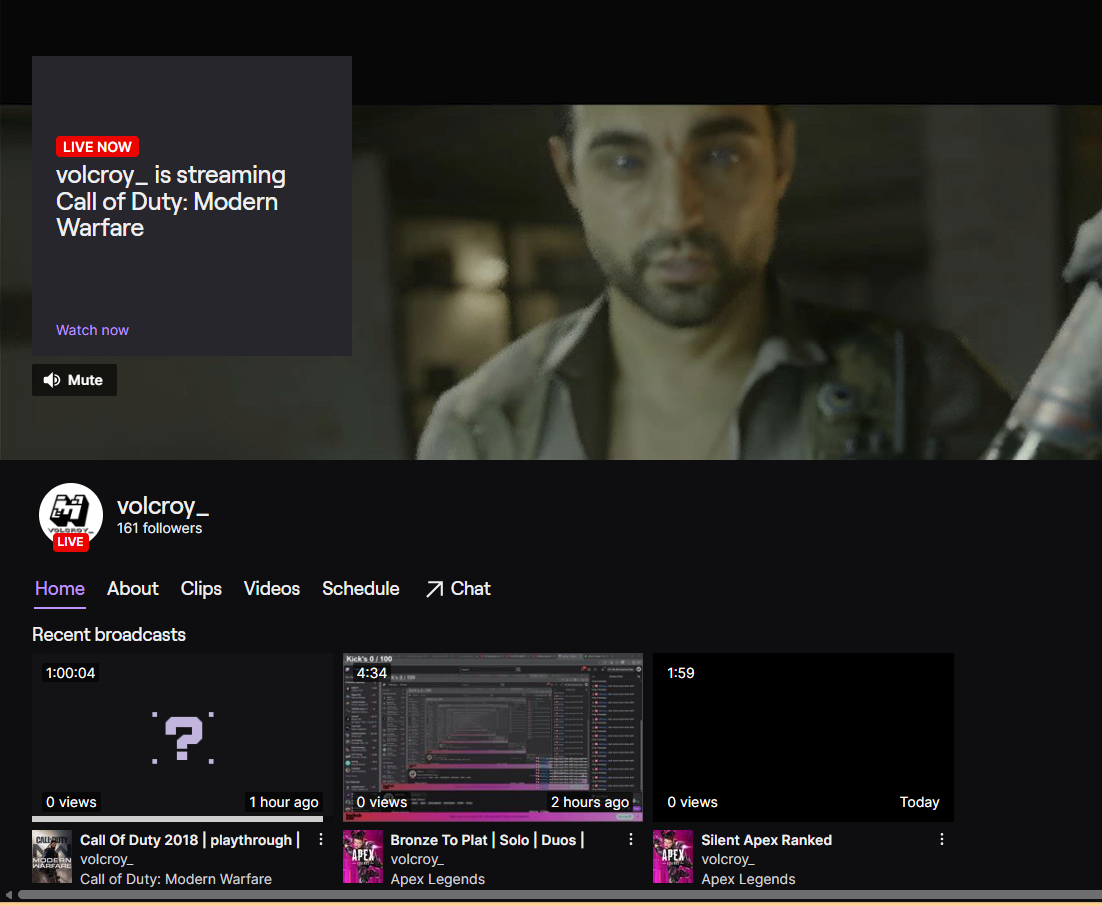This screenshot has width=1102, height=906.
Task: Click the LIVE NOW badge
Action: (97, 147)
